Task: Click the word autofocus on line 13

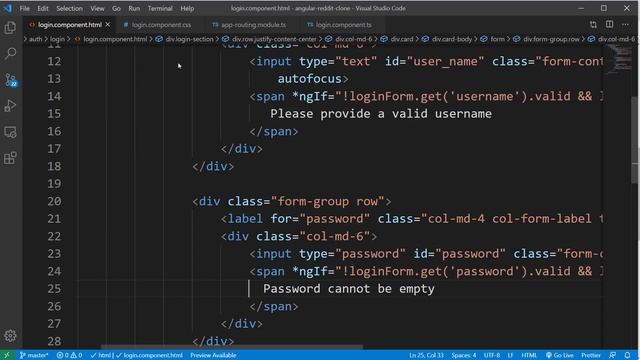Action: pyautogui.click(x=309, y=78)
